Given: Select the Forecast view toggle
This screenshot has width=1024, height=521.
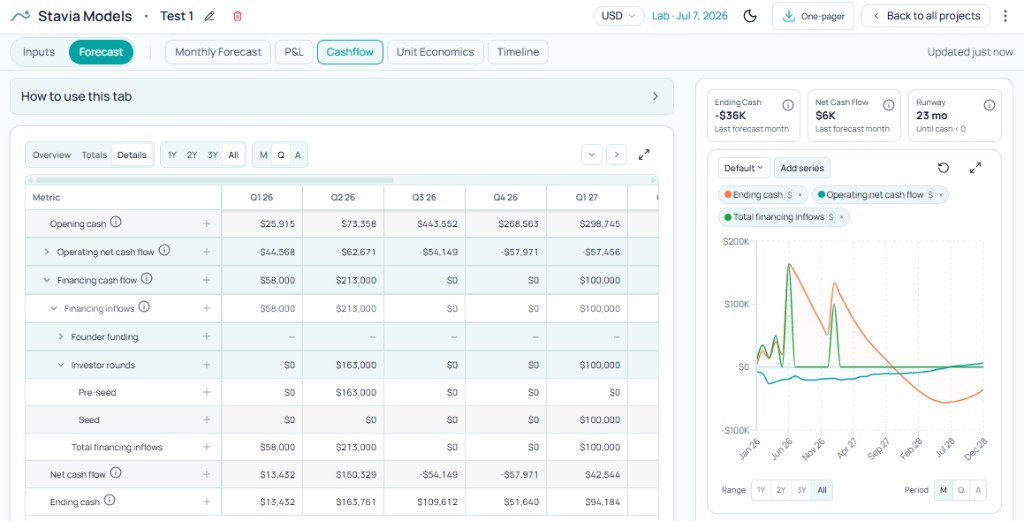Looking at the screenshot, I should [101, 52].
